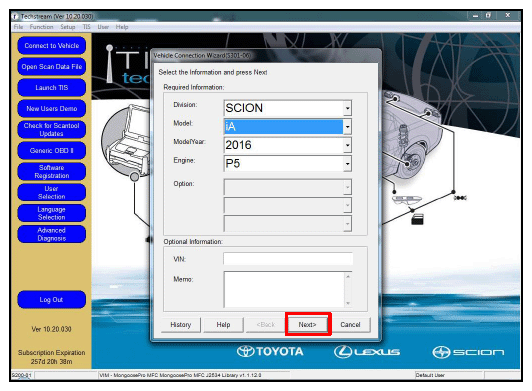Launch TIS from the sidebar
The height and width of the screenshot is (391, 532).
coord(52,88)
